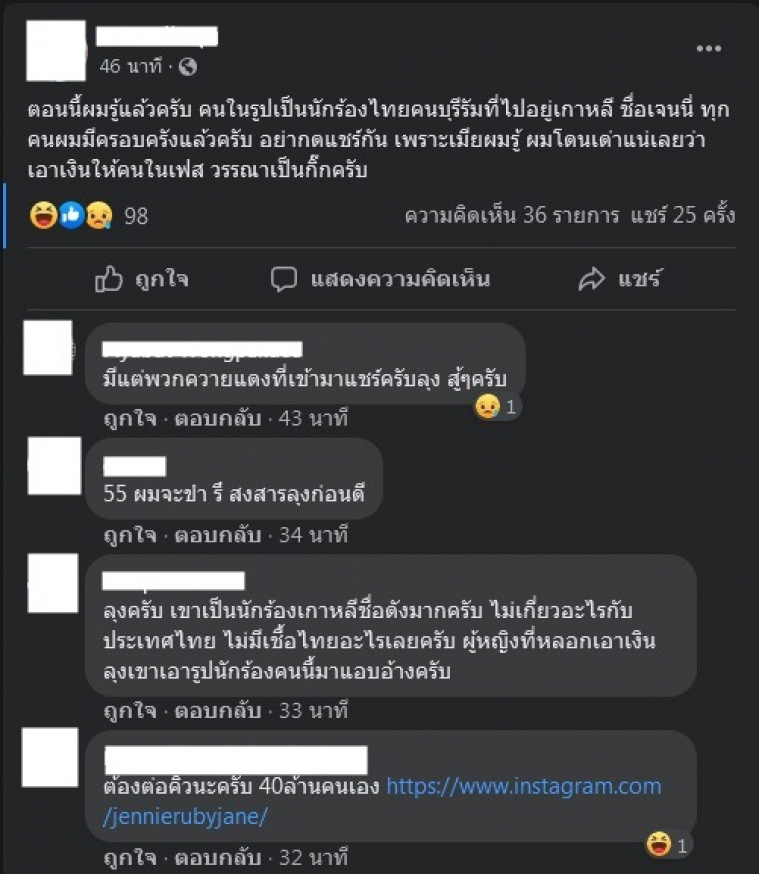Click the sad reaction emoji on post

click(x=99, y=215)
